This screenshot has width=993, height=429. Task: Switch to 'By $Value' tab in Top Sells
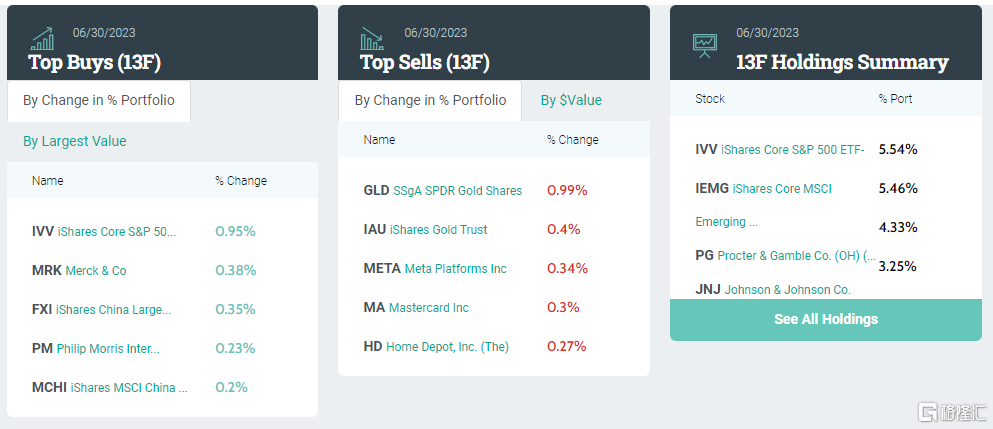571,100
